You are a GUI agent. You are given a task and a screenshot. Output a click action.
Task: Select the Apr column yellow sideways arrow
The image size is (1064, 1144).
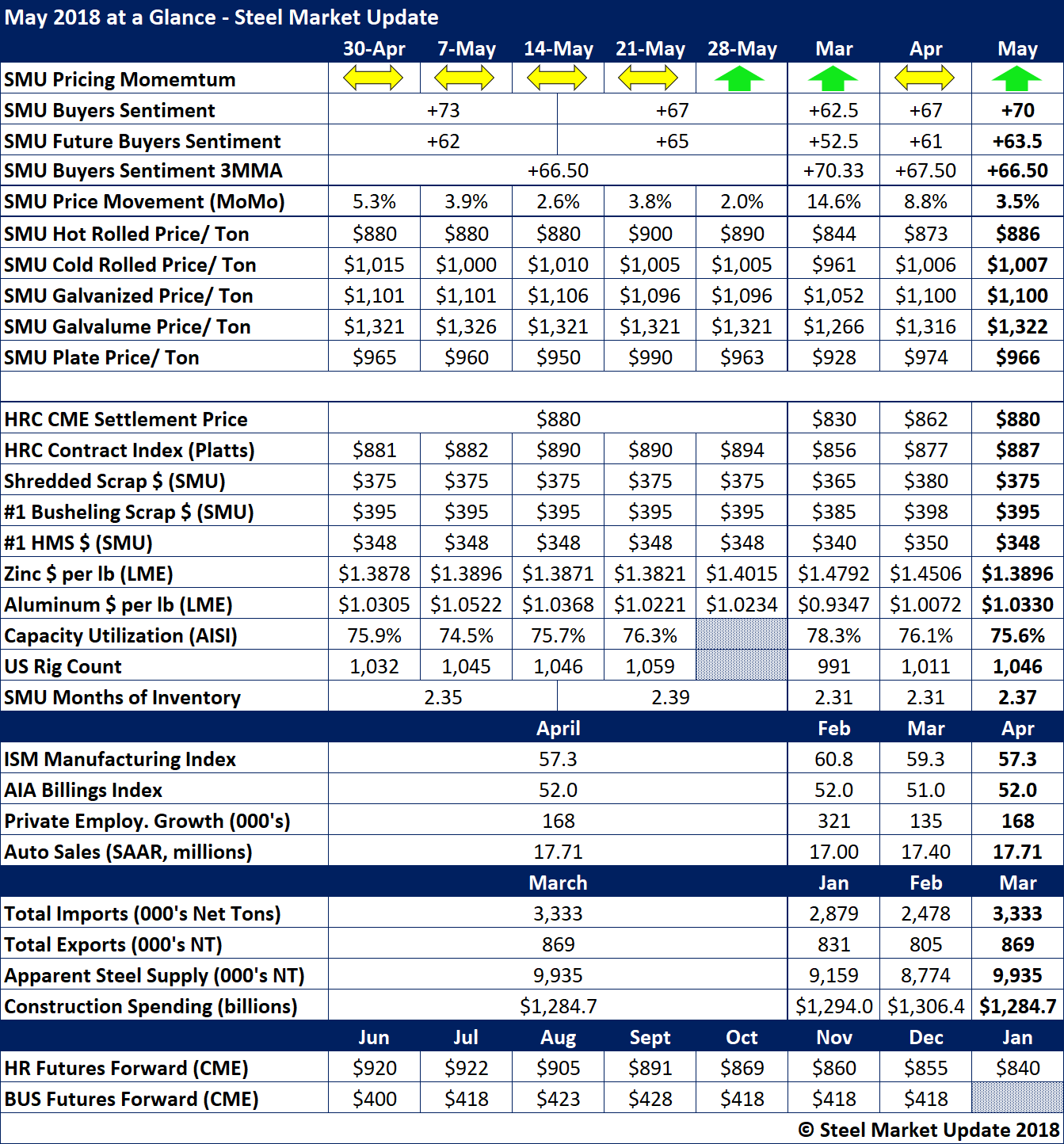pos(925,78)
